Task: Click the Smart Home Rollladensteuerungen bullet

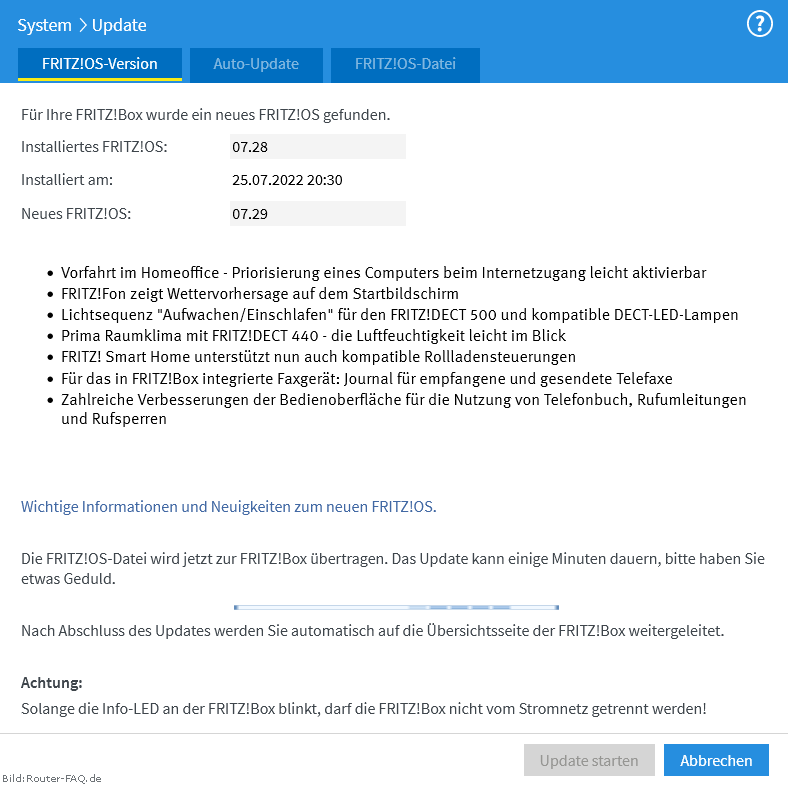Action: pyautogui.click(x=318, y=357)
